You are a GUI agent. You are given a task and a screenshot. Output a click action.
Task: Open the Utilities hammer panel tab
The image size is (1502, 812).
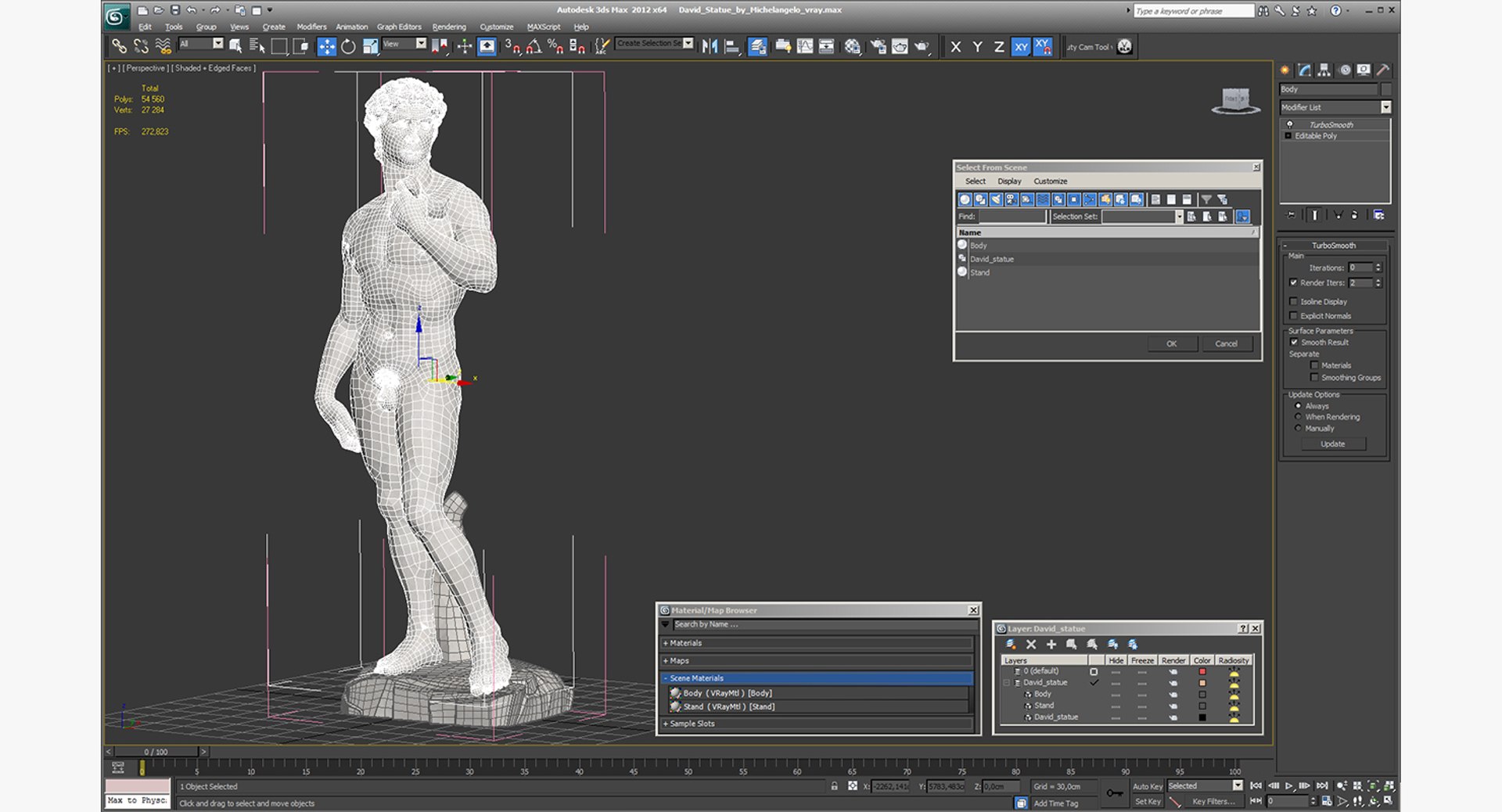coord(1383,70)
